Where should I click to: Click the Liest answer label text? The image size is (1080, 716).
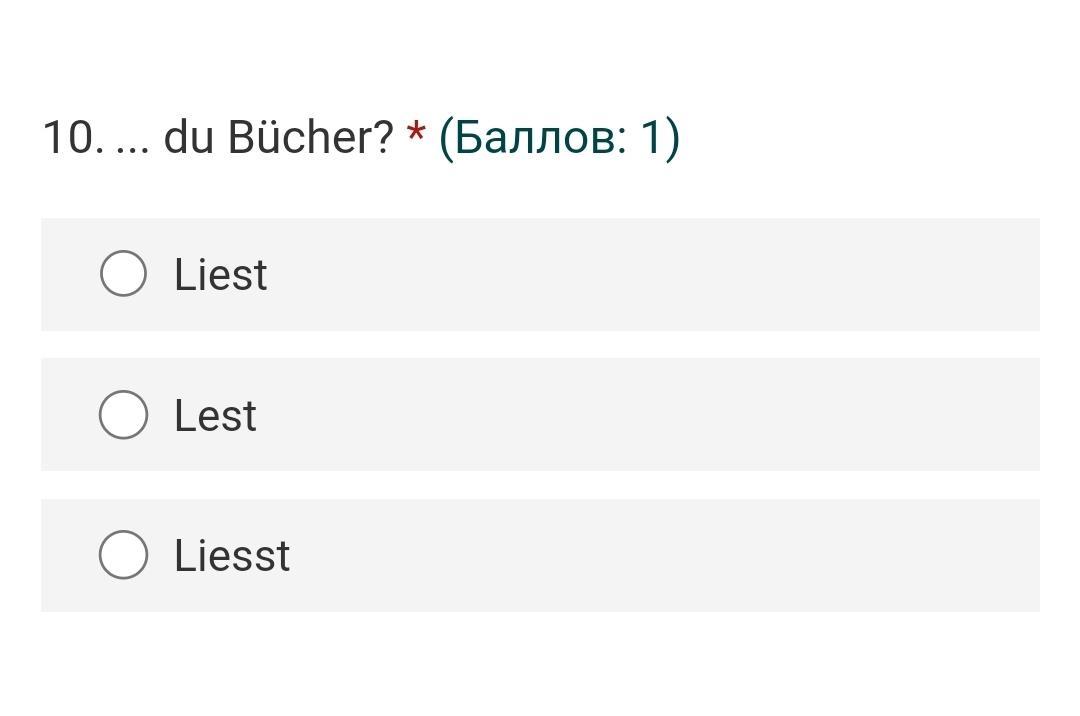(220, 275)
